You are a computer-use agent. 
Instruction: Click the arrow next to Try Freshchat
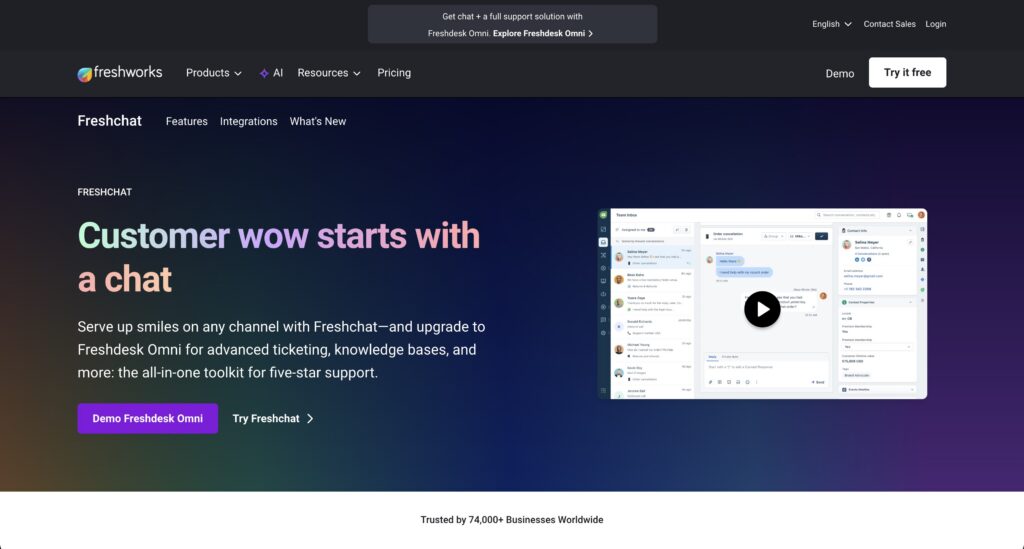(x=310, y=418)
